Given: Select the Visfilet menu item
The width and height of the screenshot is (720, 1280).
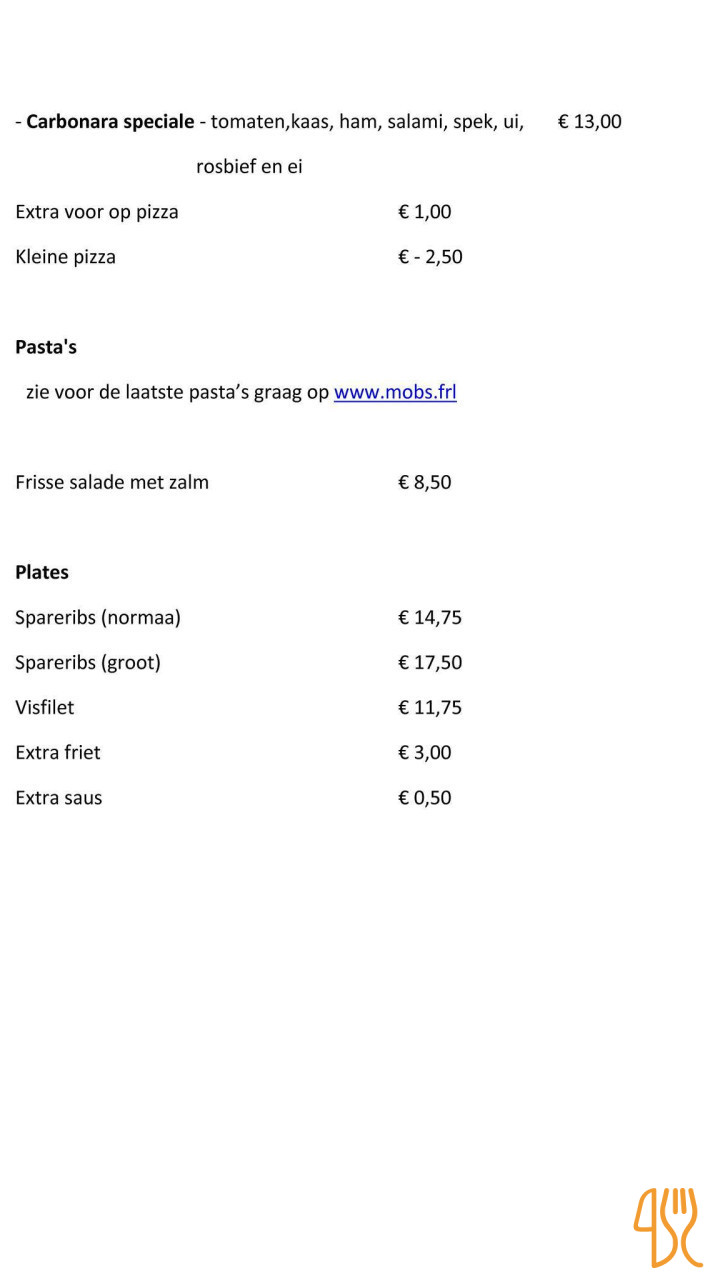Looking at the screenshot, I should [x=45, y=707].
